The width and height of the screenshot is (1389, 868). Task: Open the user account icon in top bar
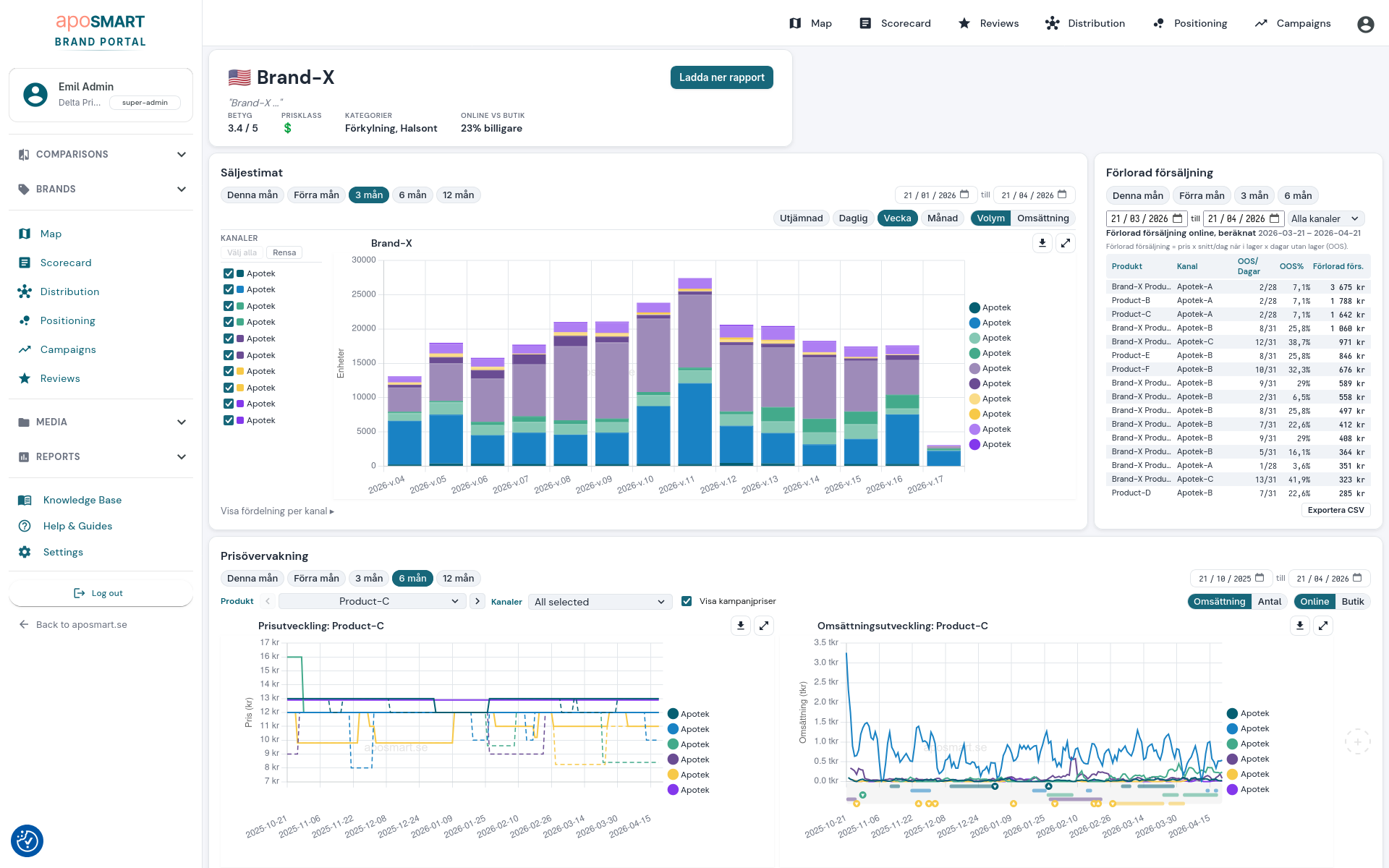pyautogui.click(x=1365, y=24)
